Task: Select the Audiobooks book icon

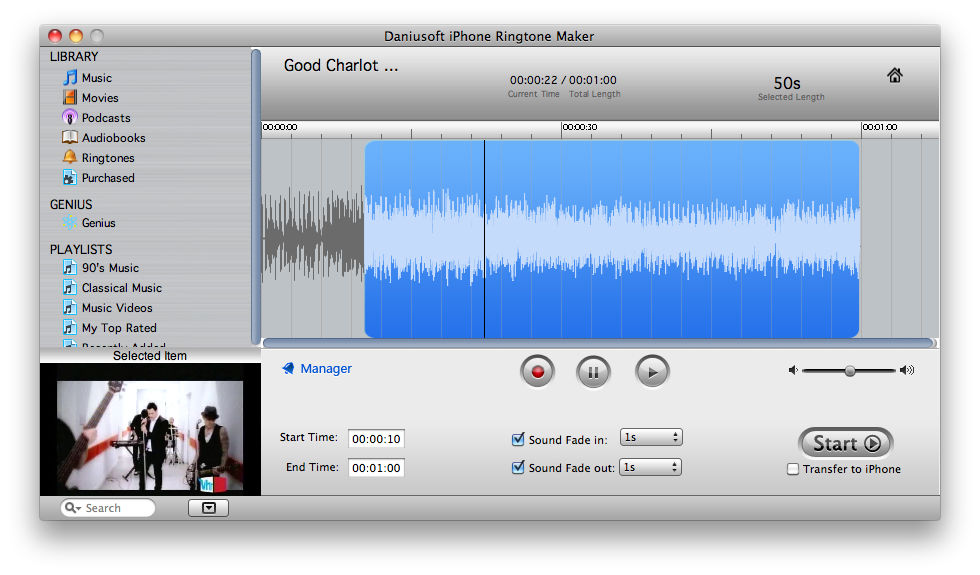Action: tap(70, 138)
